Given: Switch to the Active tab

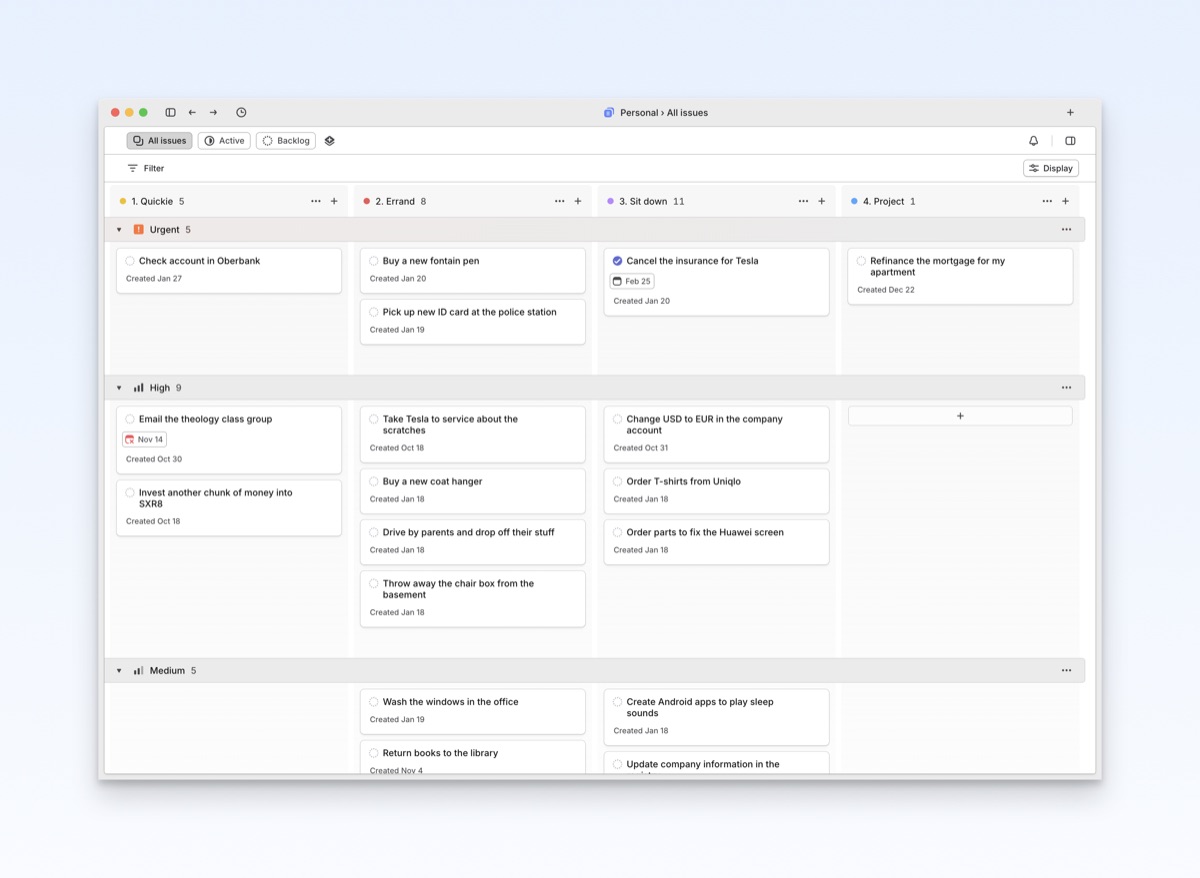Looking at the screenshot, I should tap(224, 140).
